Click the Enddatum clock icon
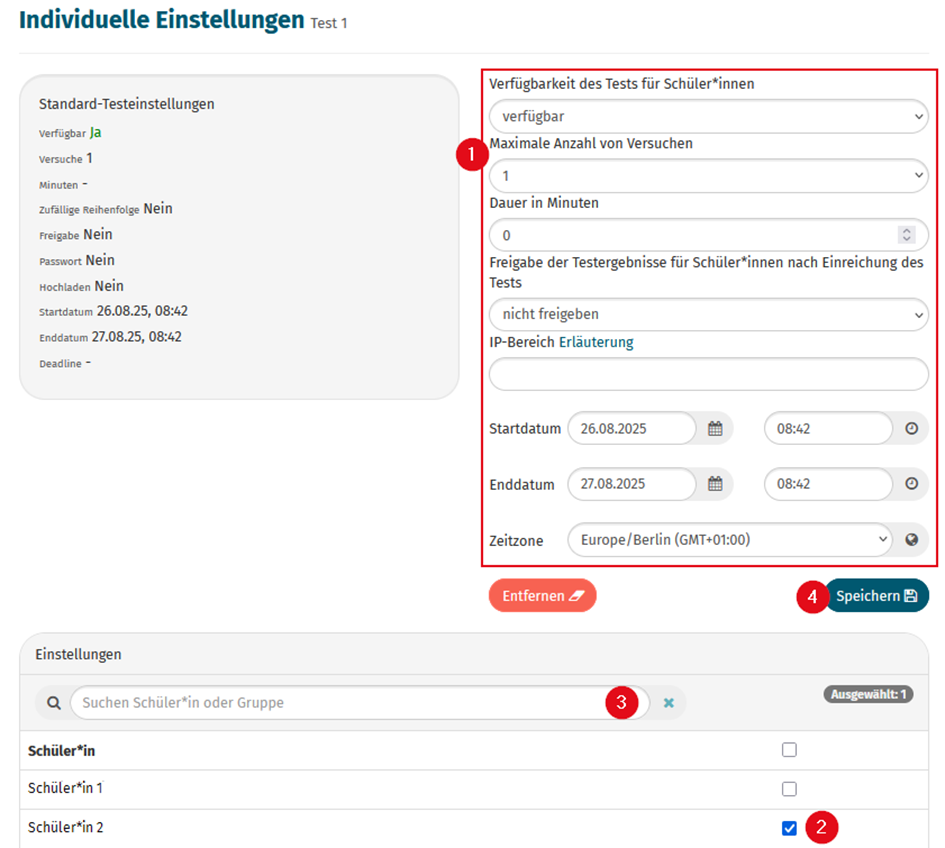 pos(911,484)
